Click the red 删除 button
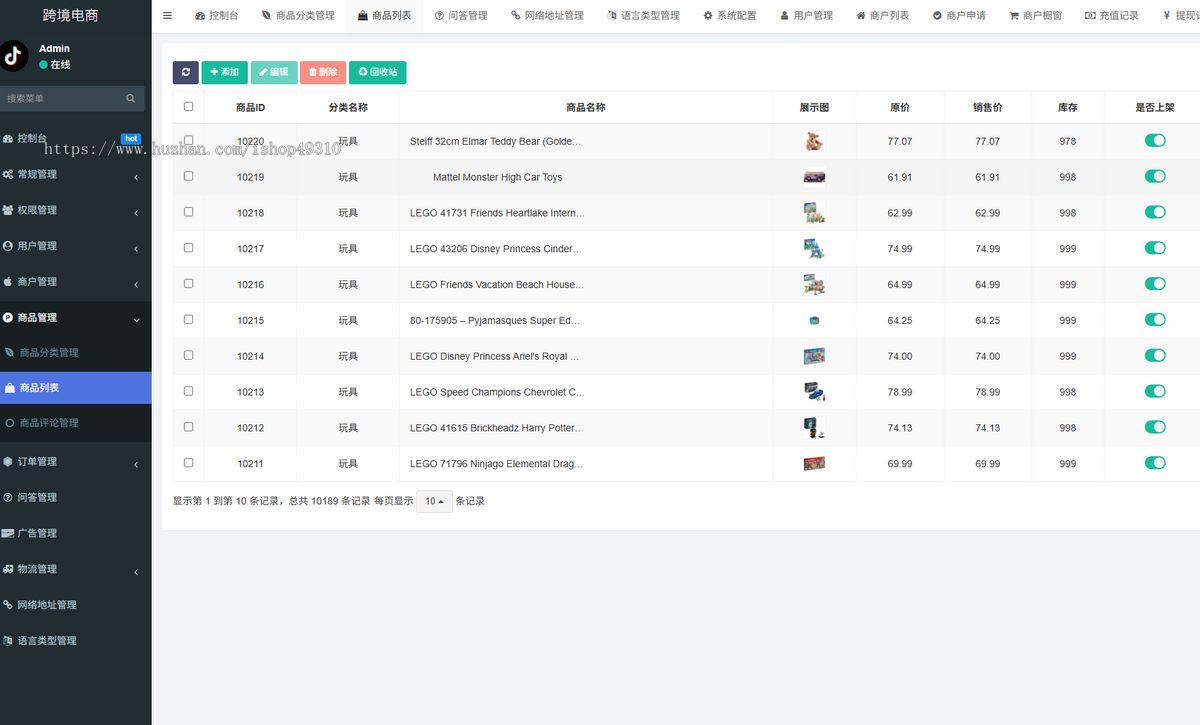The image size is (1200, 725). pos(323,72)
